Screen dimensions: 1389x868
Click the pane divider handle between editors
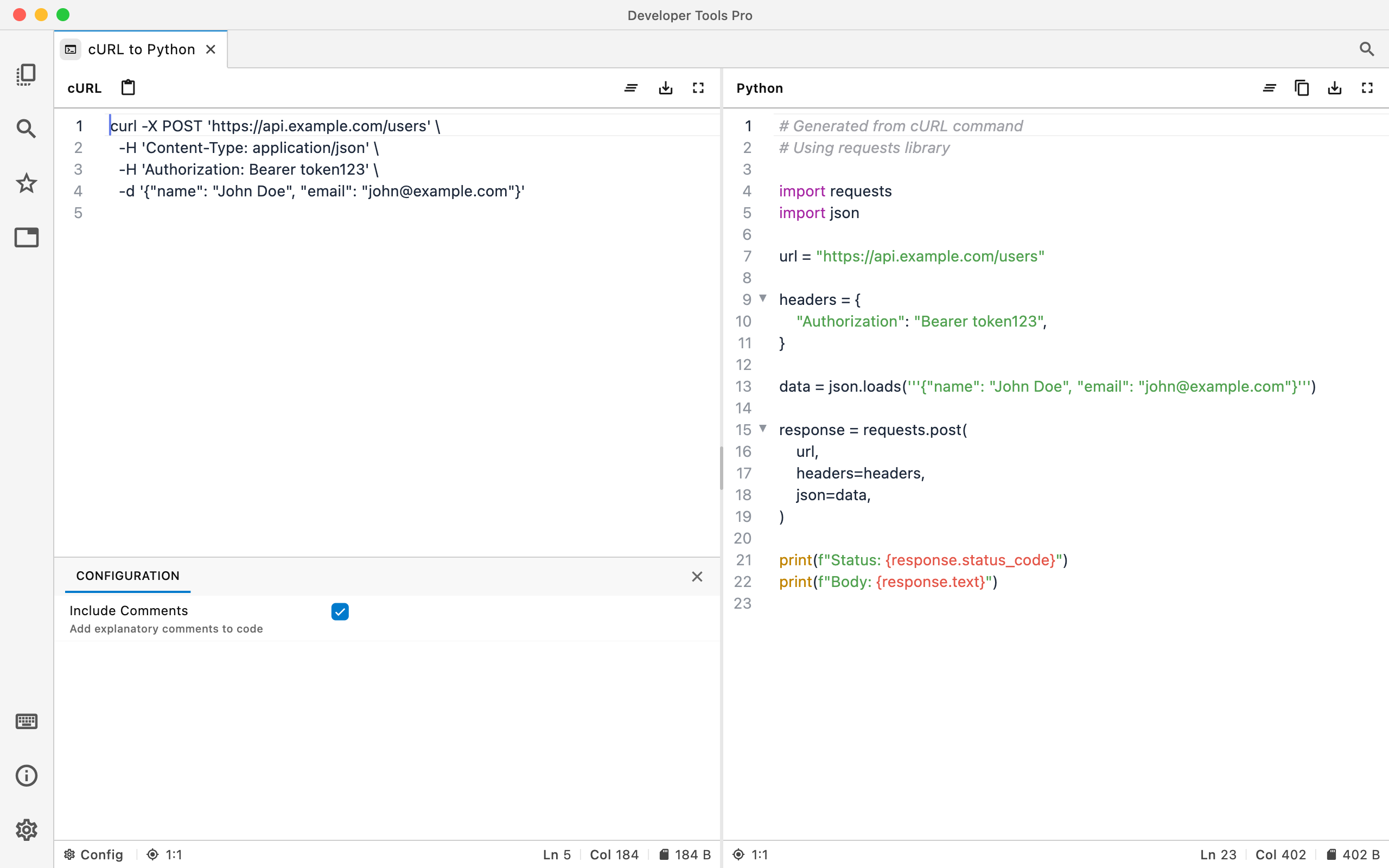tap(722, 468)
